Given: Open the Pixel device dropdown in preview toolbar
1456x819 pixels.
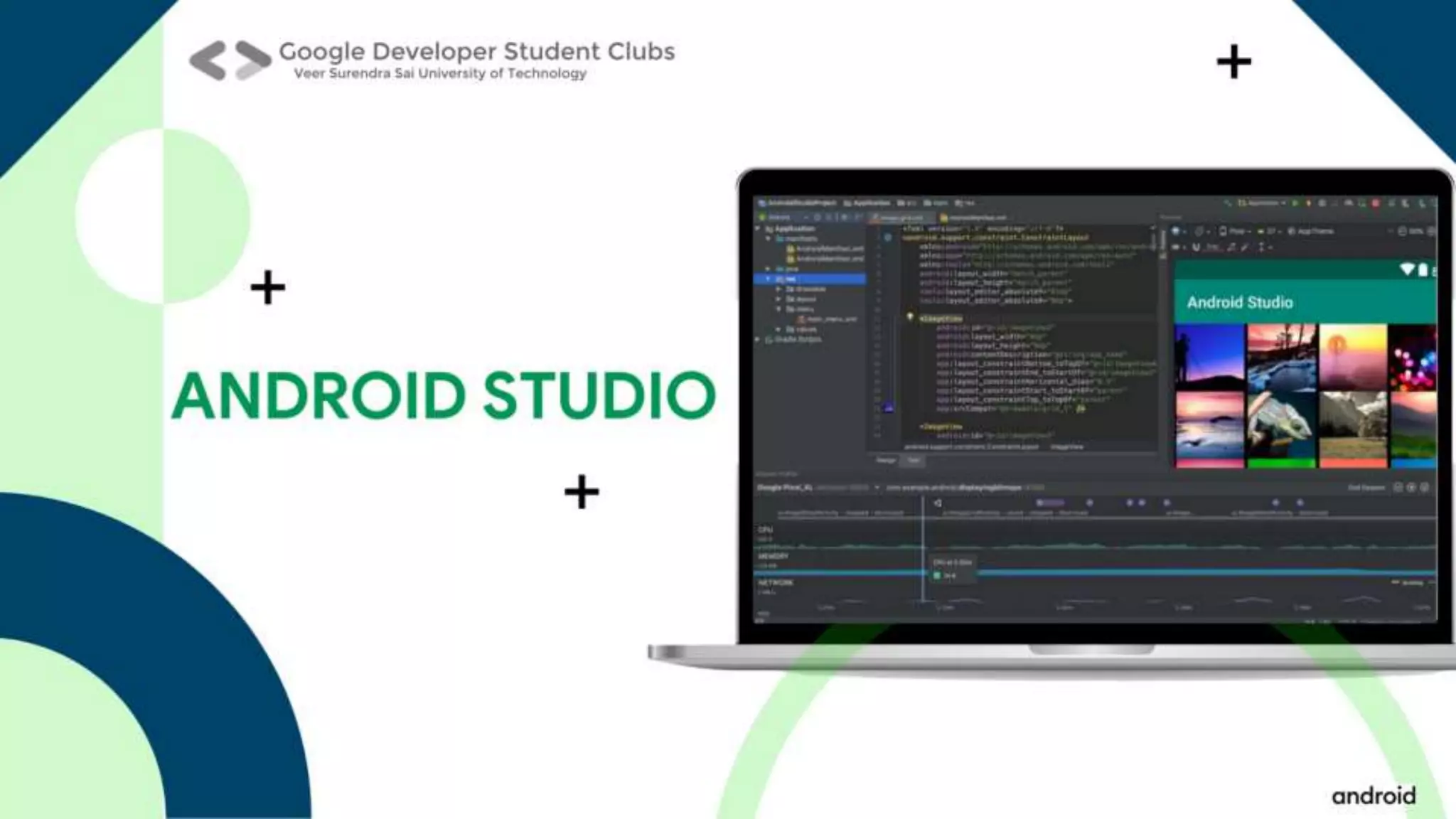Looking at the screenshot, I should click(1235, 231).
